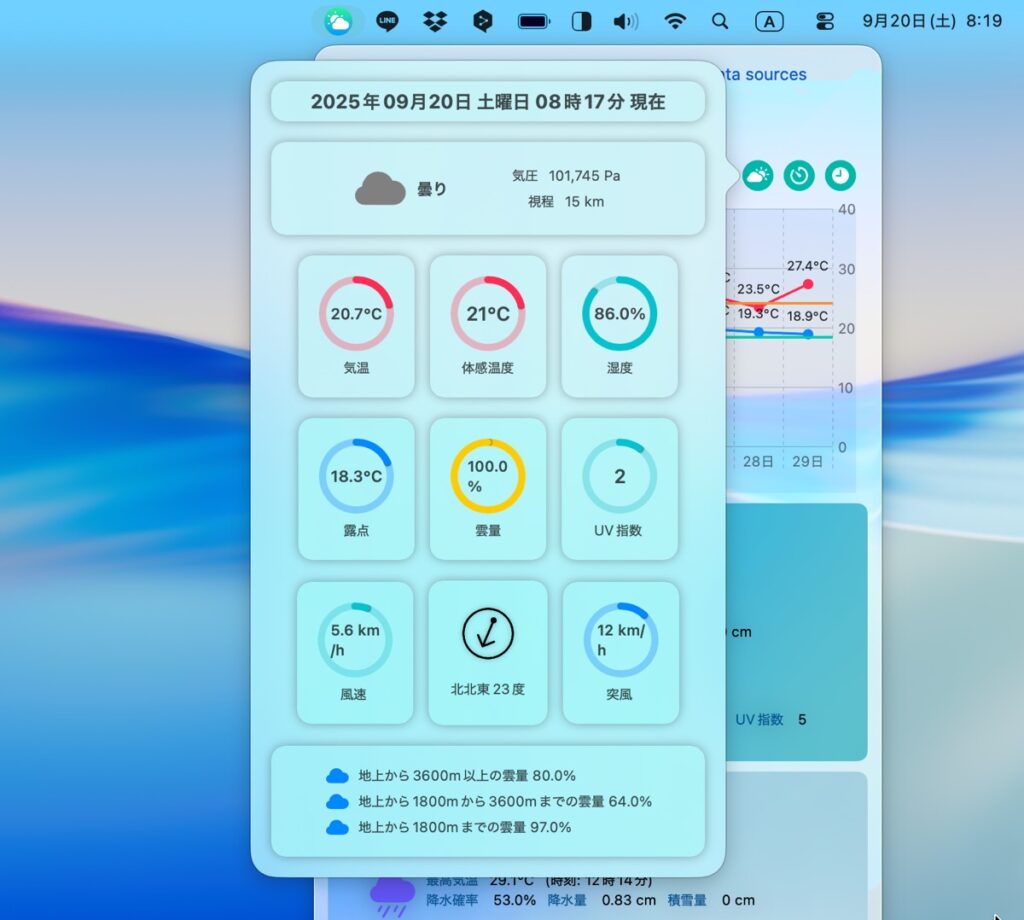
Task: Click the circular refresh clock icon
Action: pos(799,176)
